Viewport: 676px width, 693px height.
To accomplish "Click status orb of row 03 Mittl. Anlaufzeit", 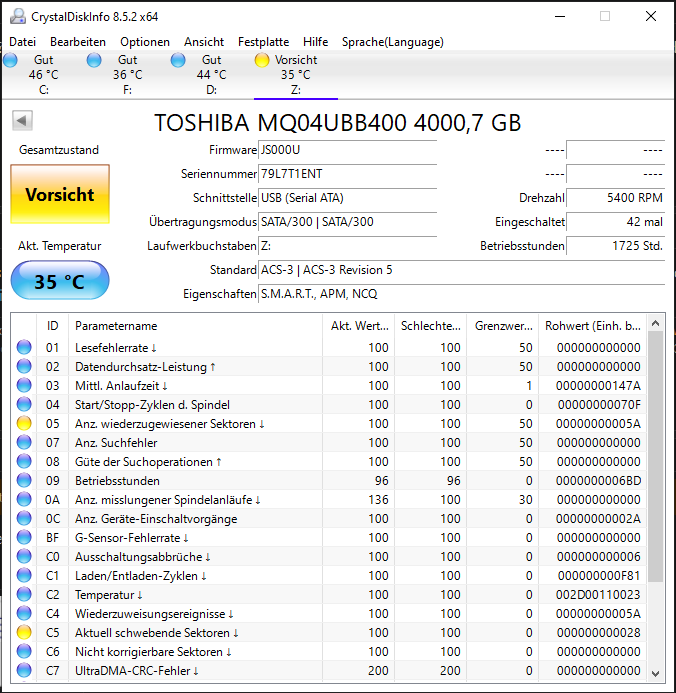I will point(24,385).
